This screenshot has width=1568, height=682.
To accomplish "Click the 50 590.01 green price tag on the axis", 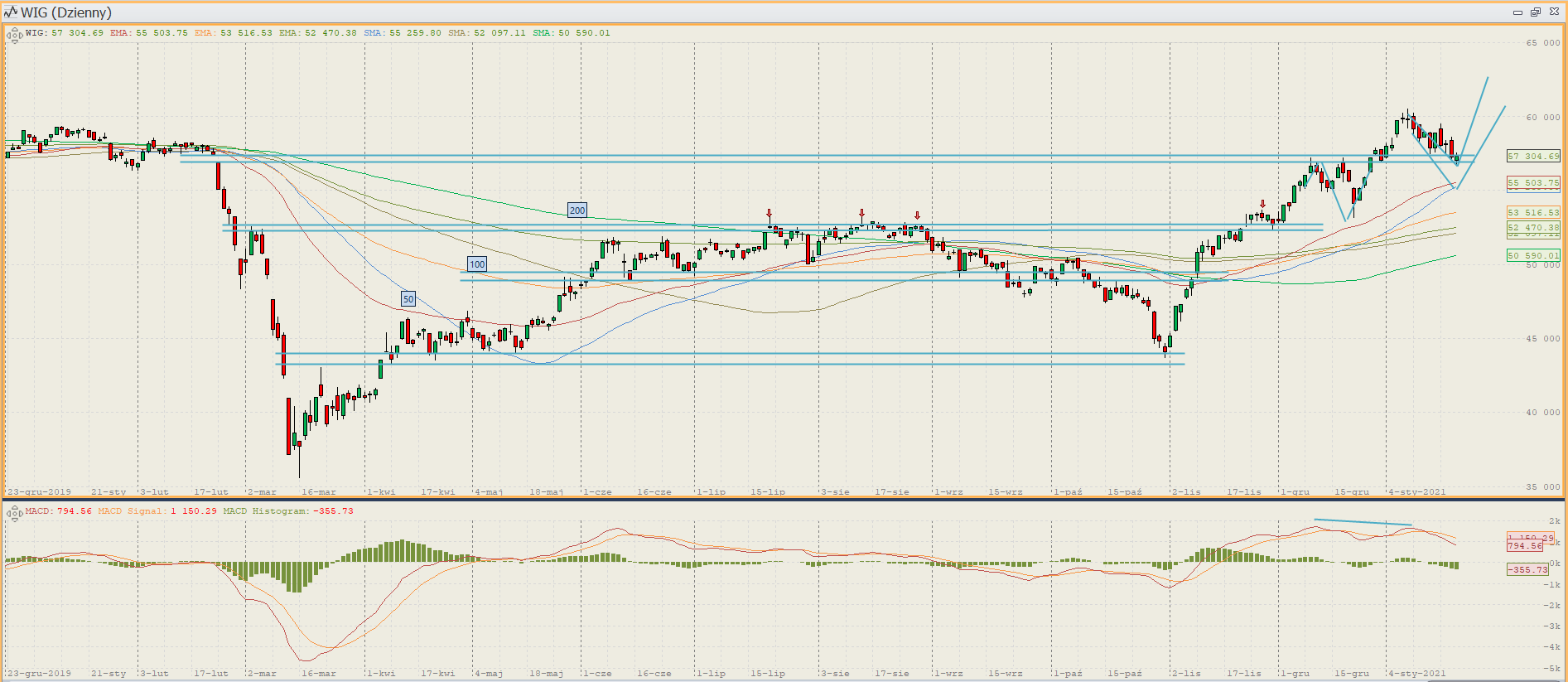I will tap(1533, 255).
